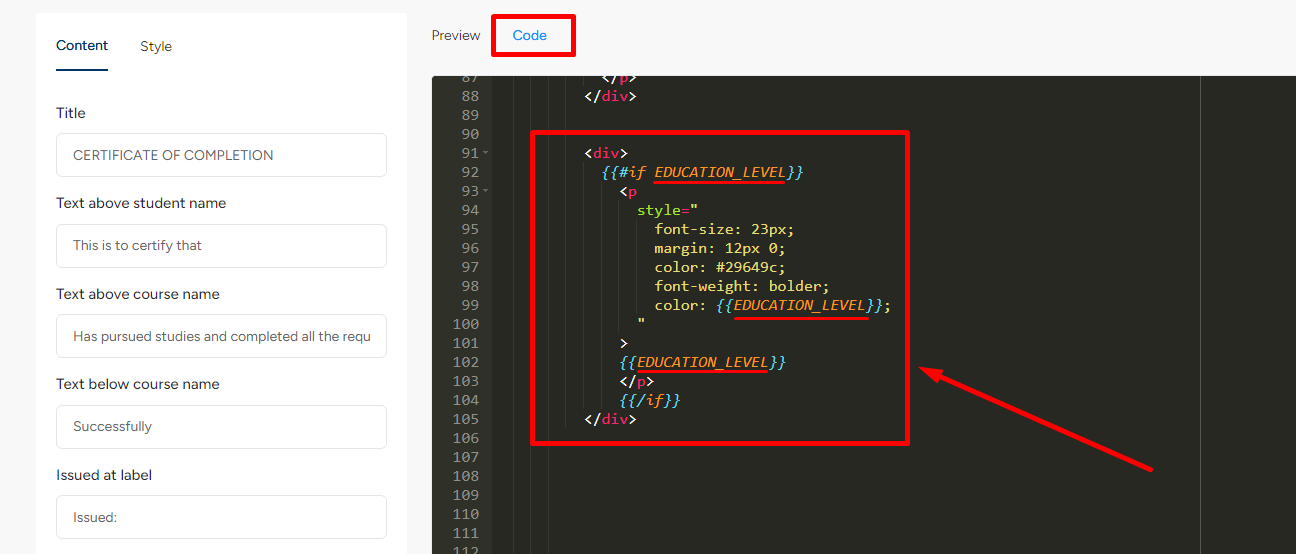Edit the 'Issued at label' field
This screenshot has height=554, width=1296.
(x=221, y=517)
